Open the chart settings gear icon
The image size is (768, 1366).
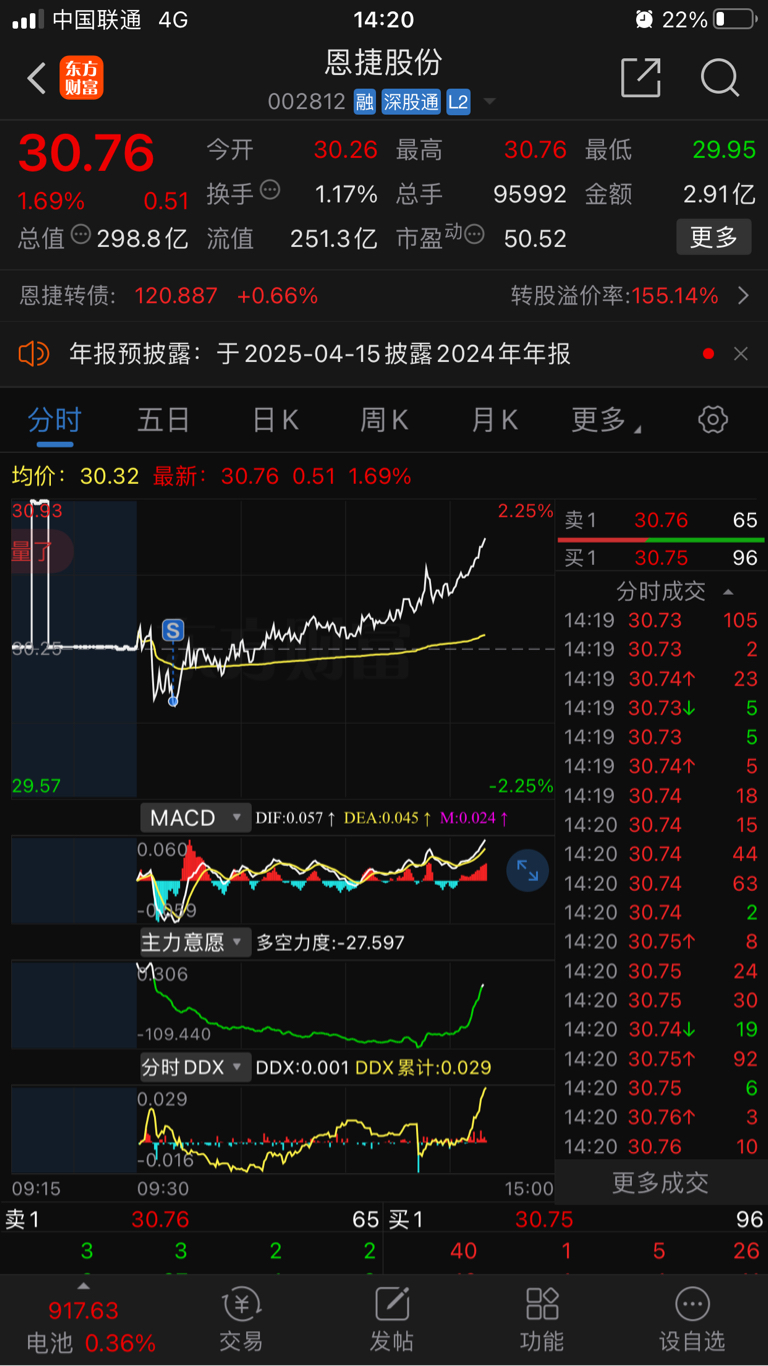tap(713, 419)
